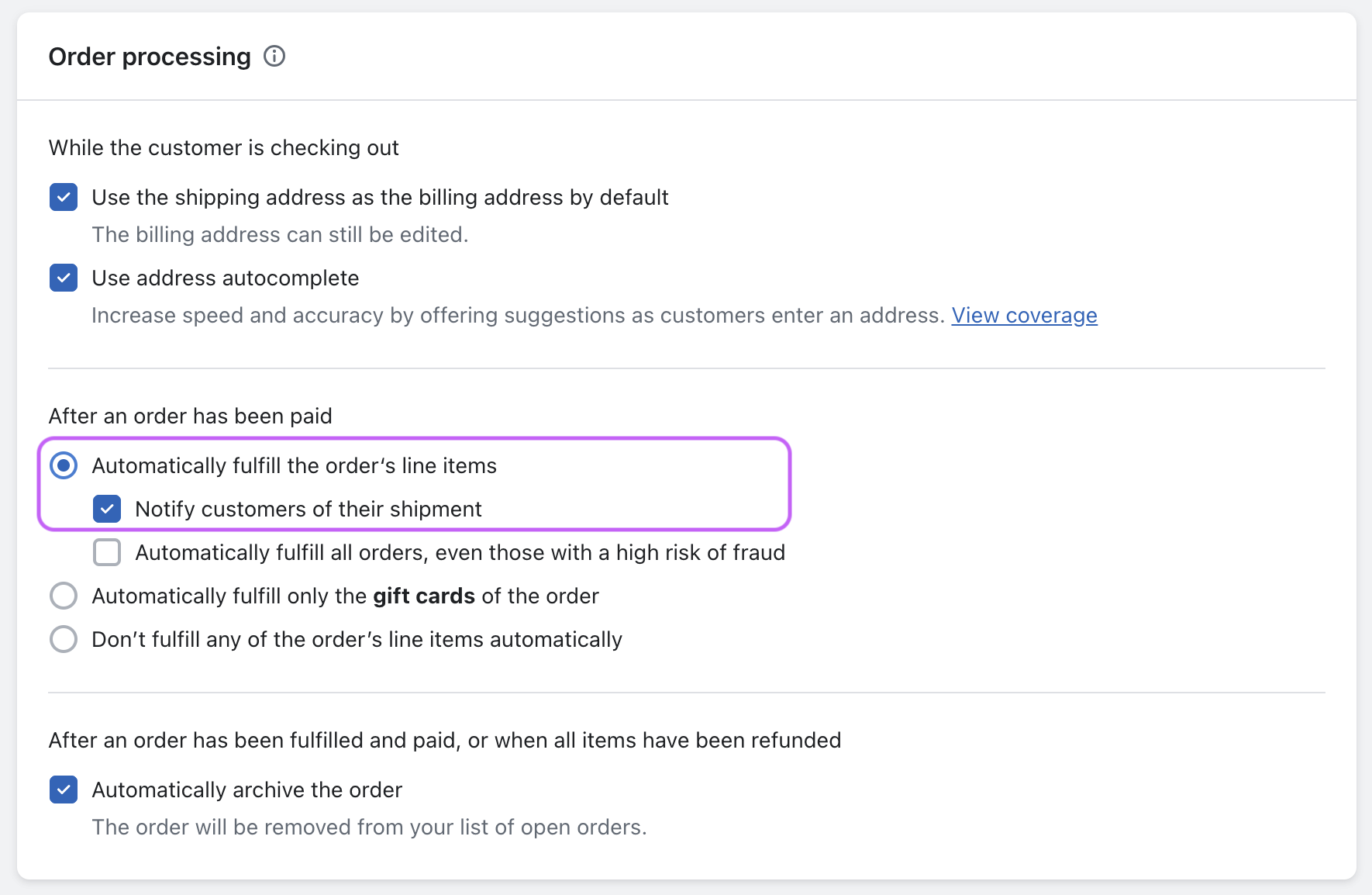Click the 'Don't fulfill any' option label text

point(357,640)
